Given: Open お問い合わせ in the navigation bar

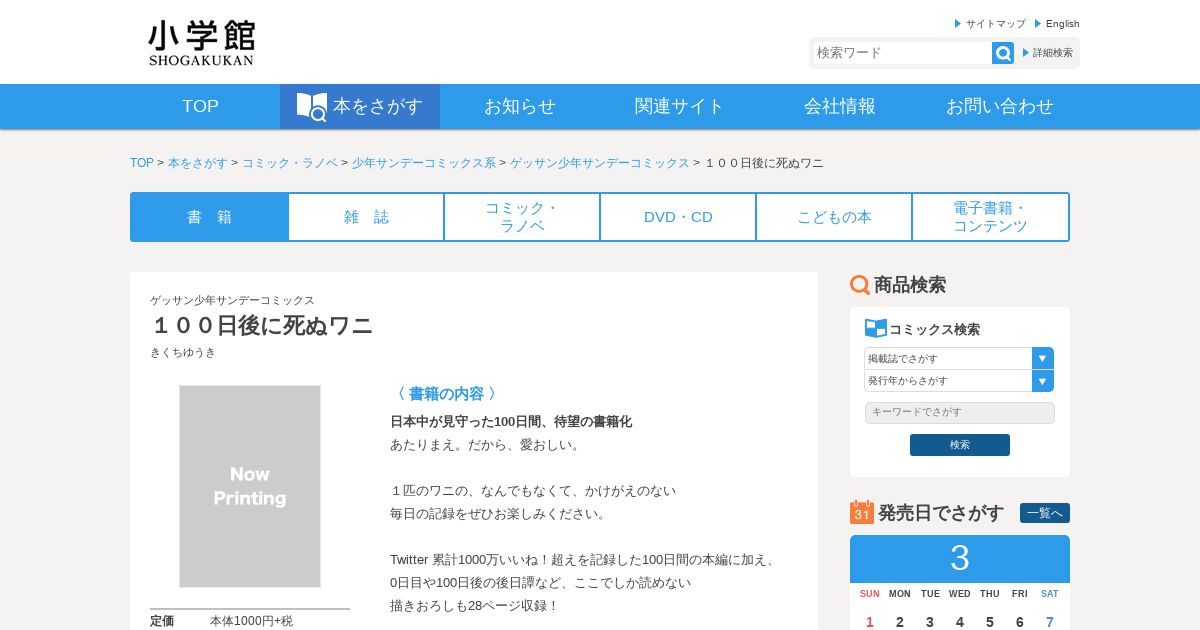Looking at the screenshot, I should [x=1000, y=106].
